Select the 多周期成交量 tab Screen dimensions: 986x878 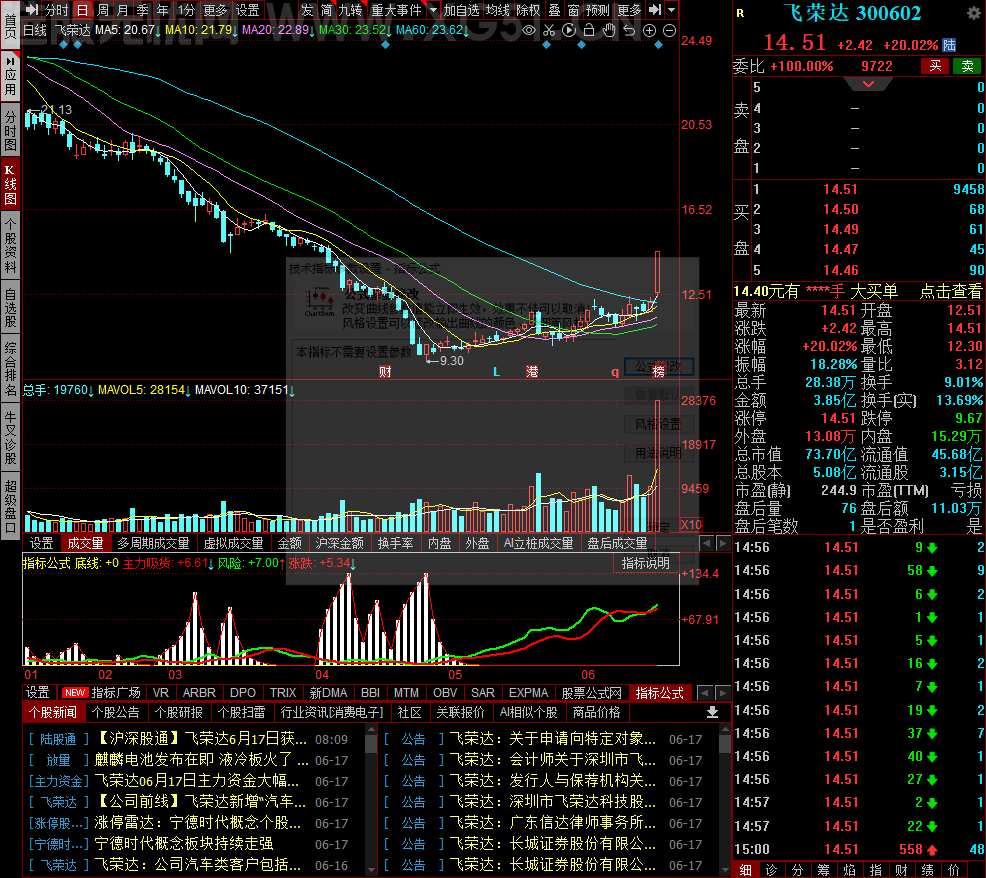tap(153, 543)
